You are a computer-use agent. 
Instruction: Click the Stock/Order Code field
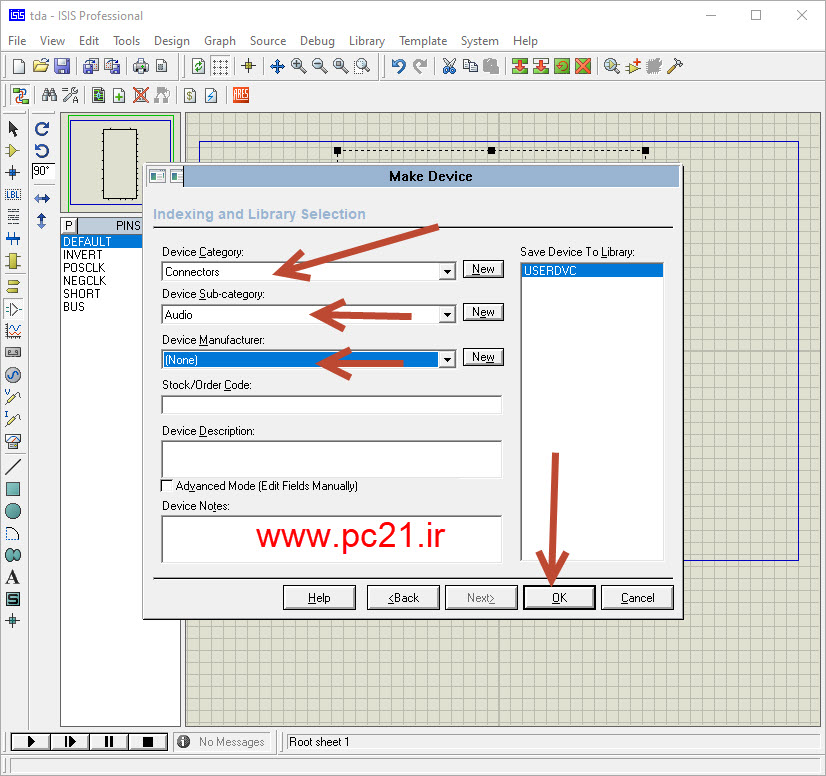coord(332,405)
